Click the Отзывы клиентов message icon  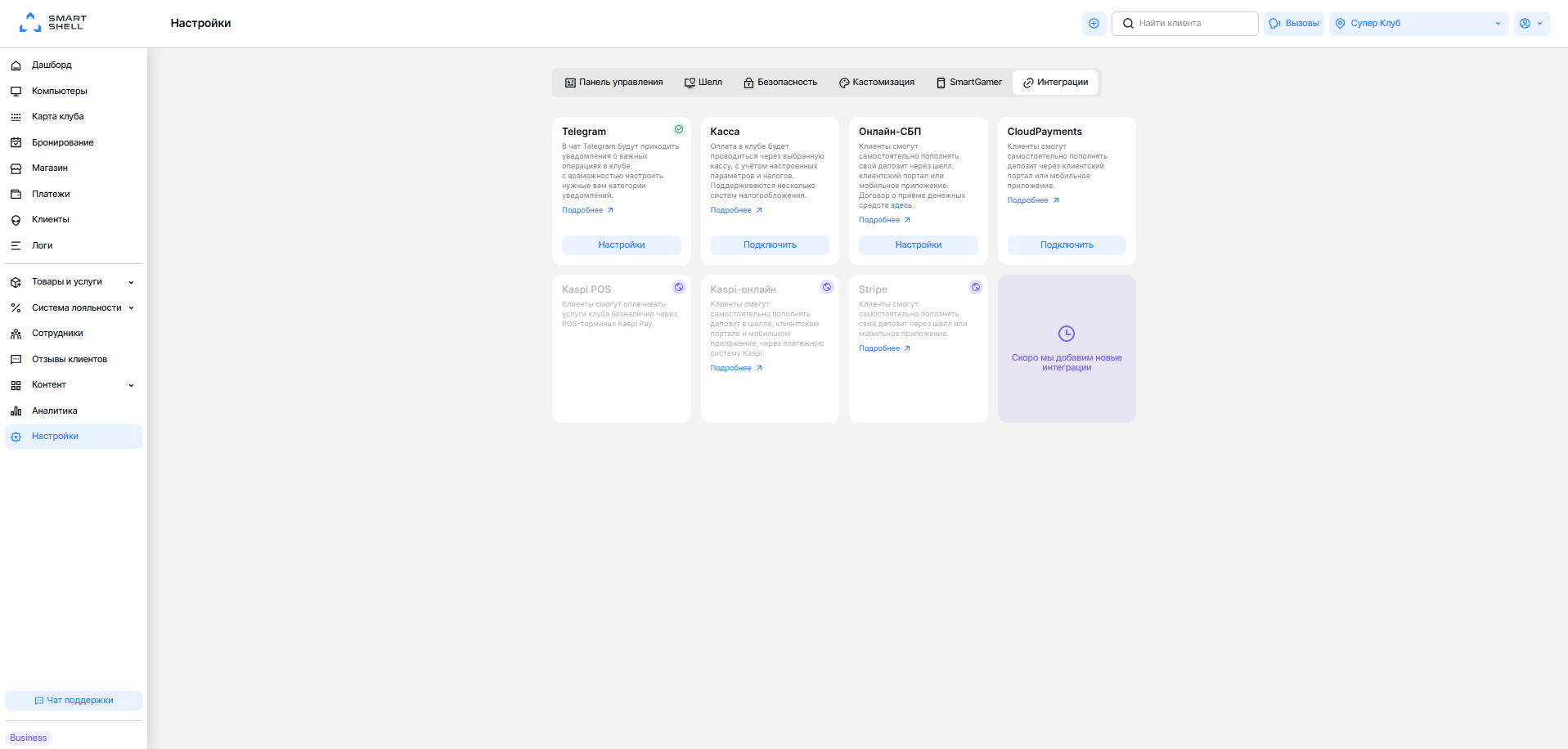point(16,360)
